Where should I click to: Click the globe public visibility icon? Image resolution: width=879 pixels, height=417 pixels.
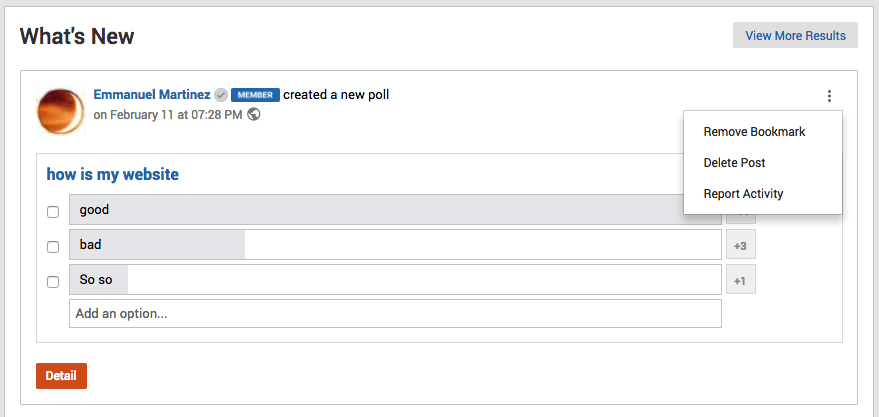point(254,114)
